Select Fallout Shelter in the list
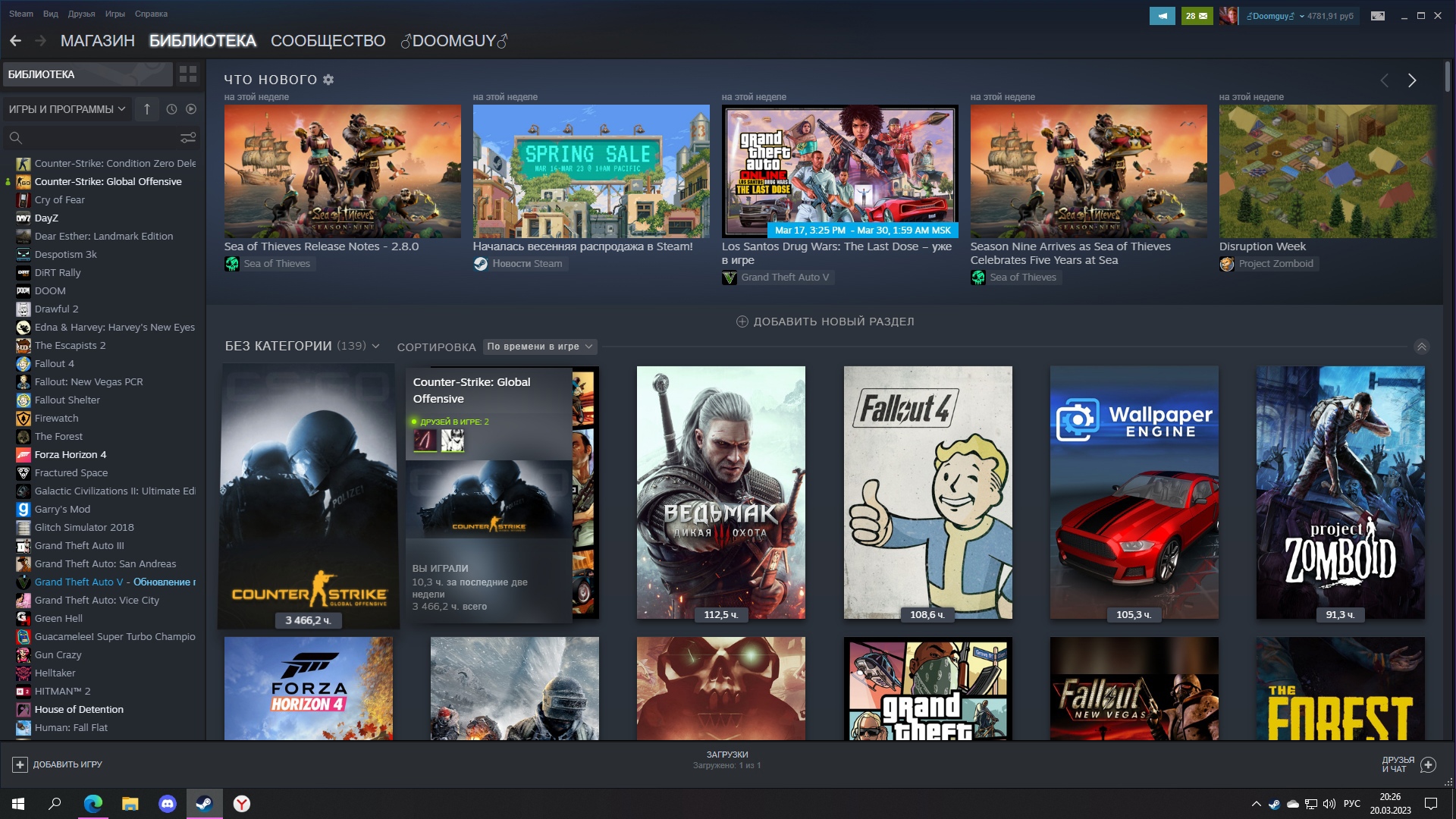The image size is (1456, 819). pyautogui.click(x=67, y=400)
